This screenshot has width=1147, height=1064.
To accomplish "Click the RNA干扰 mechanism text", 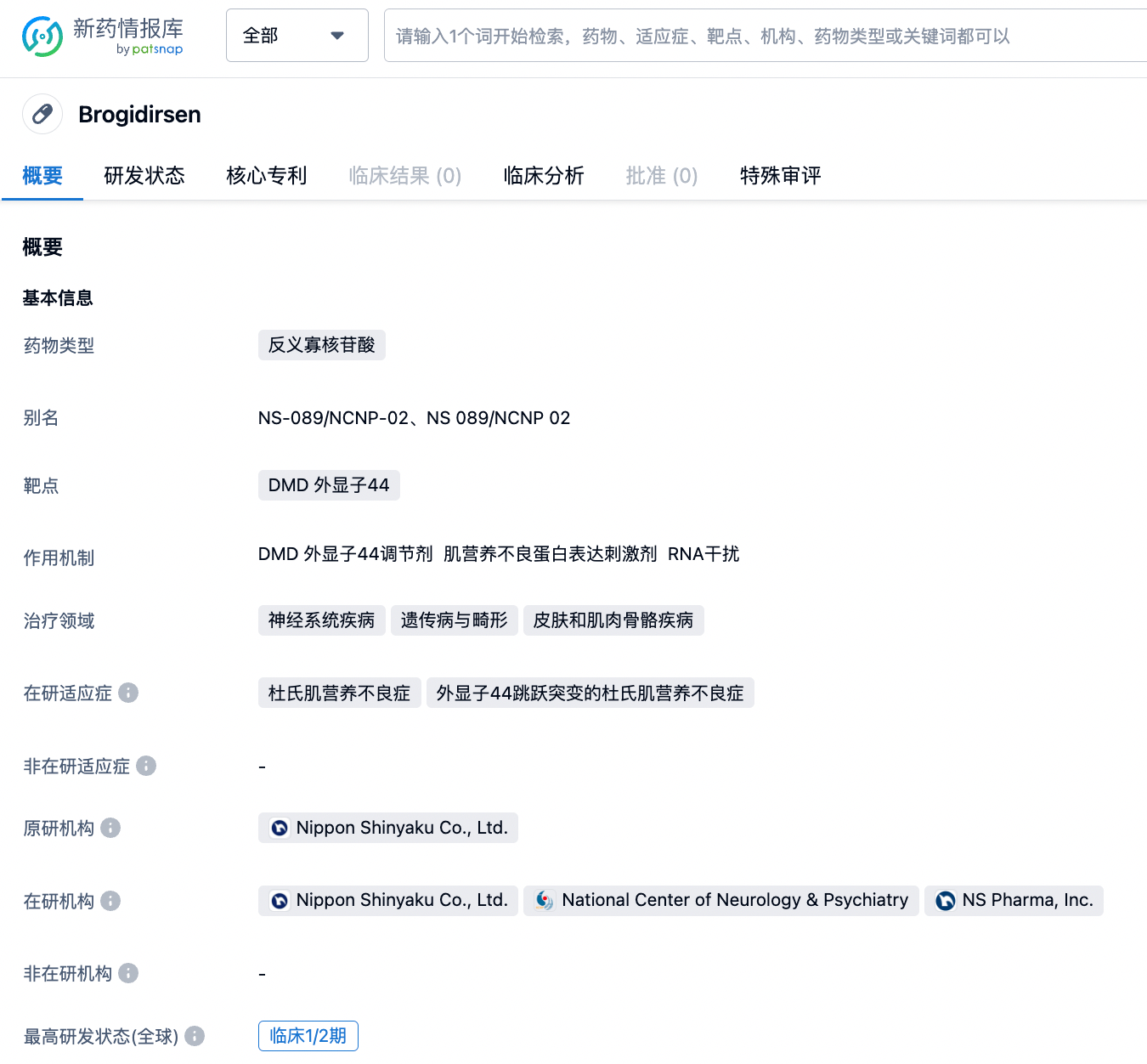I will pos(703,554).
